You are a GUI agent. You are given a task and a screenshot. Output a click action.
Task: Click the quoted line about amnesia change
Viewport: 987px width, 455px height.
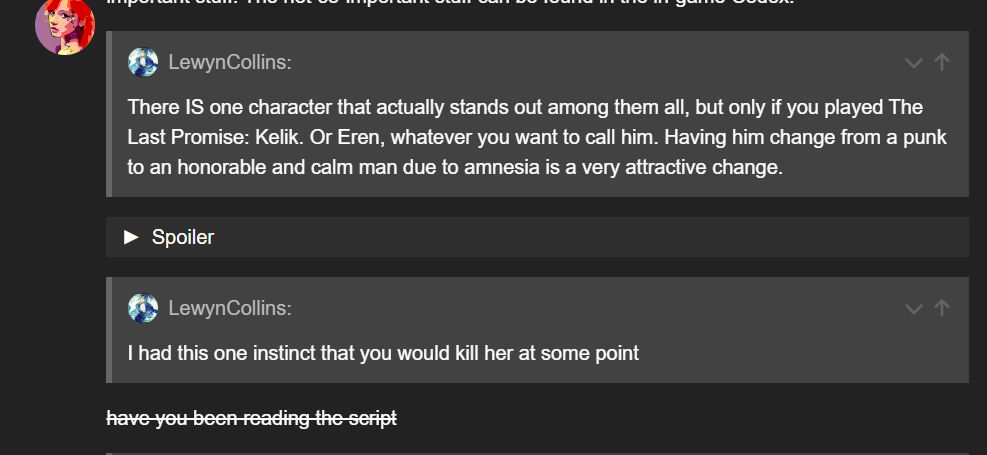pos(455,167)
